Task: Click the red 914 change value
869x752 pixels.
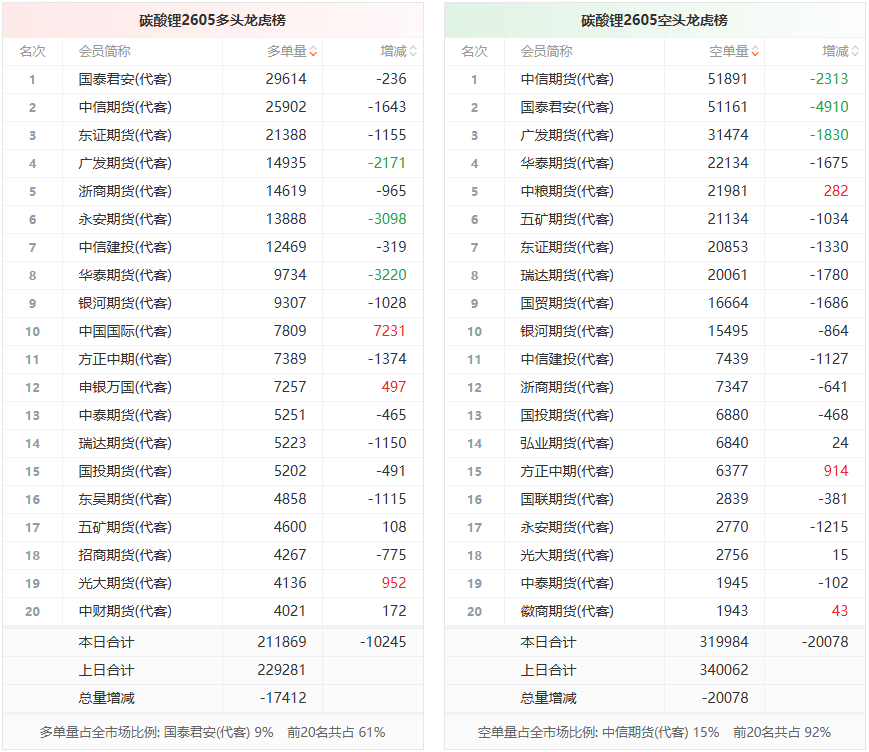Action: [836, 471]
